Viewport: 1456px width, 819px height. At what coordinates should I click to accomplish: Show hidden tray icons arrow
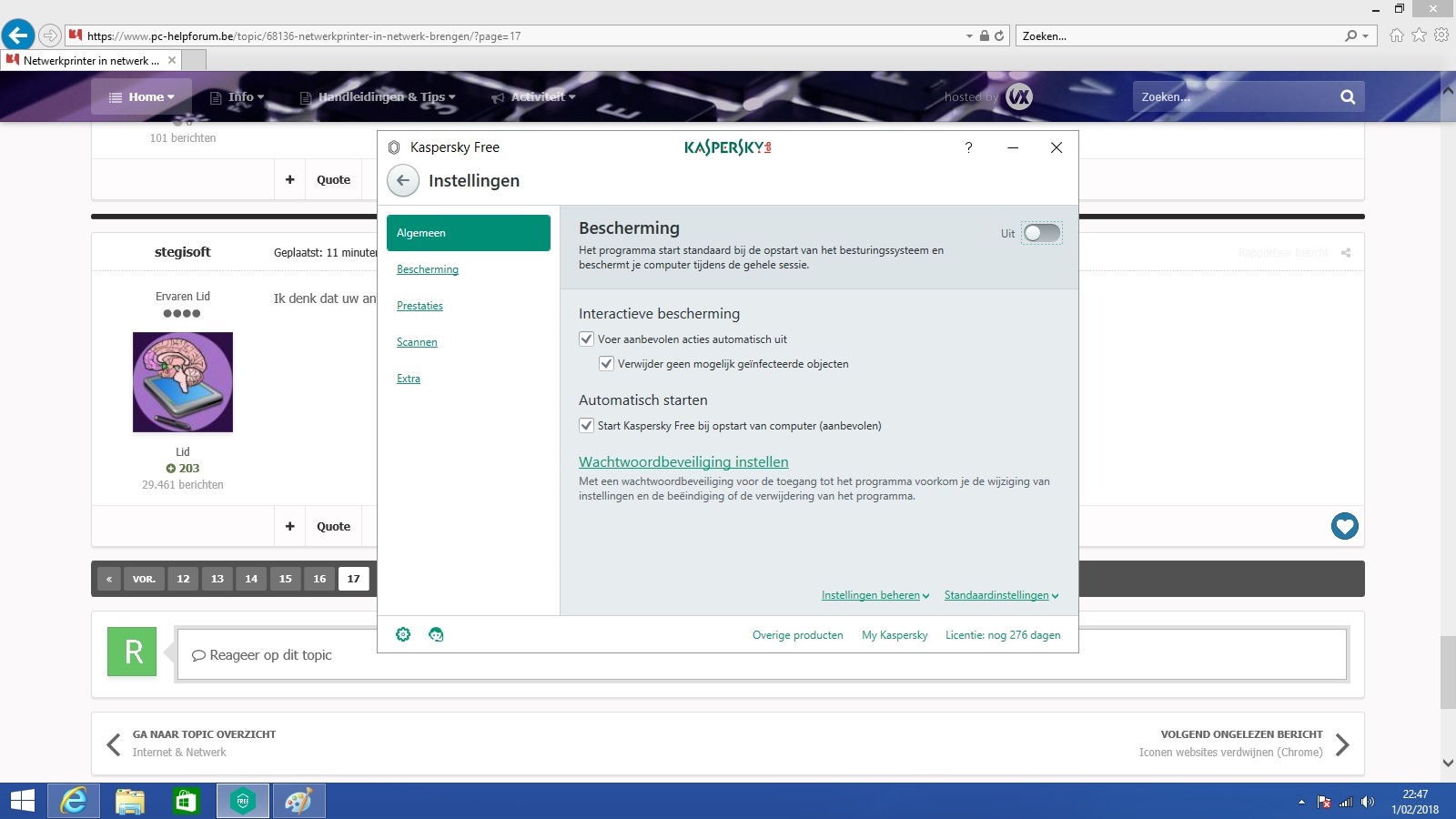pyautogui.click(x=1301, y=802)
